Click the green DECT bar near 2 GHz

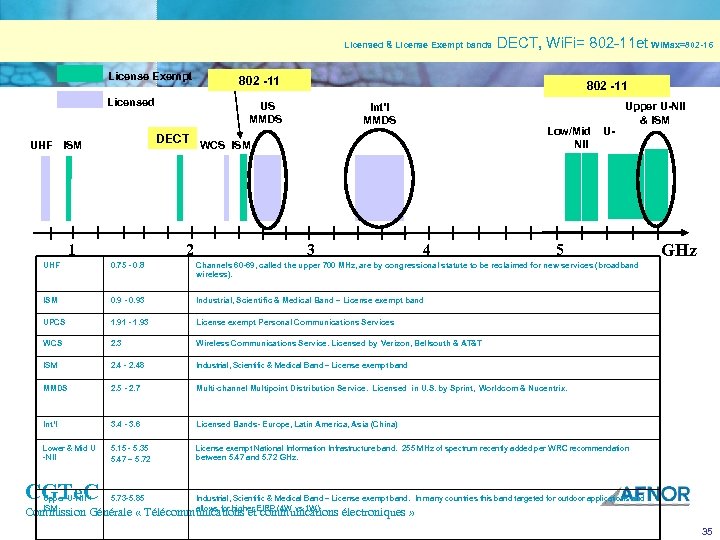180,188
